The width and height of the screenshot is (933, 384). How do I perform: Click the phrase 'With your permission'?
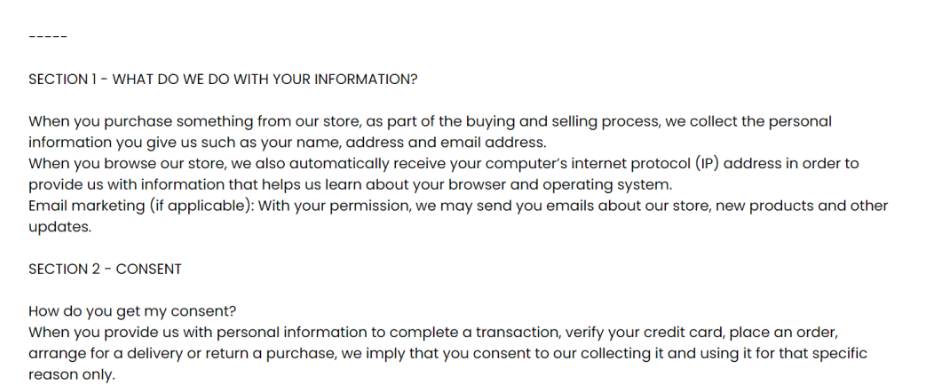pos(333,206)
